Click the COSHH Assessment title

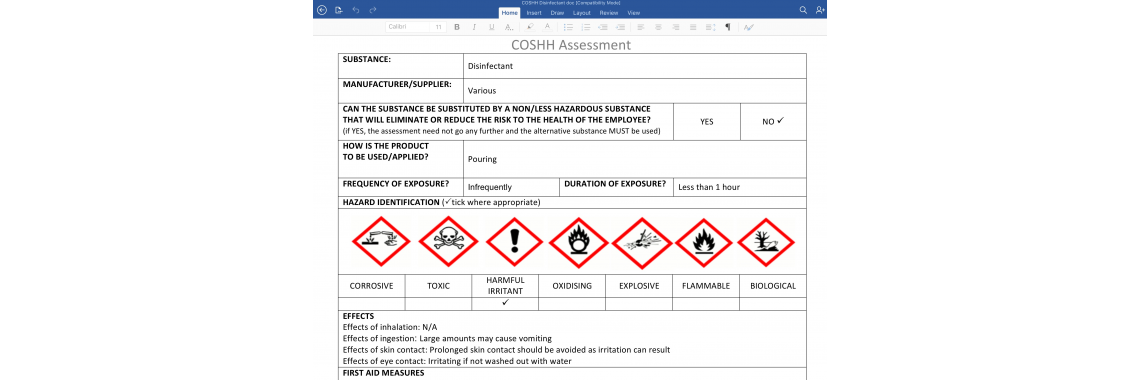[571, 45]
